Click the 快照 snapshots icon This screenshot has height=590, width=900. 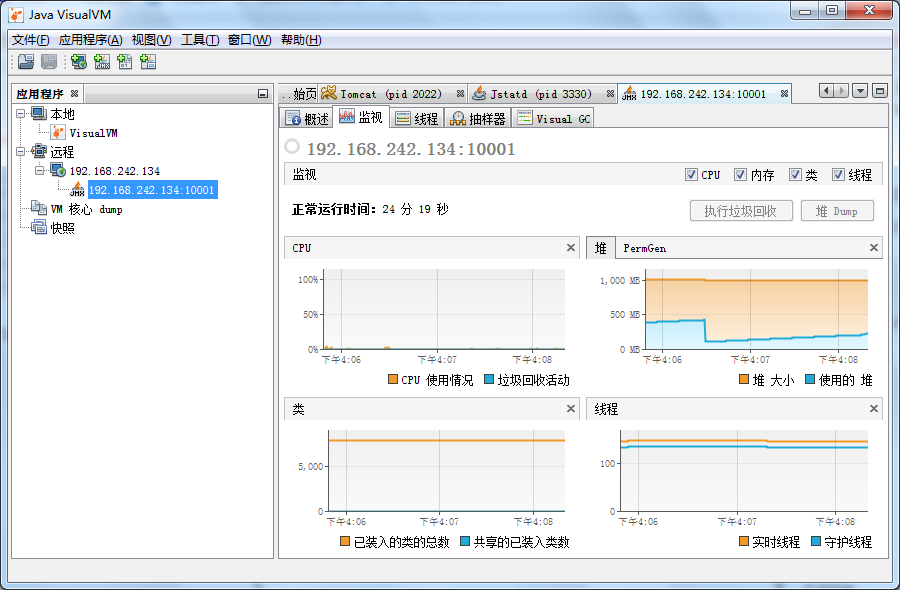[39, 227]
